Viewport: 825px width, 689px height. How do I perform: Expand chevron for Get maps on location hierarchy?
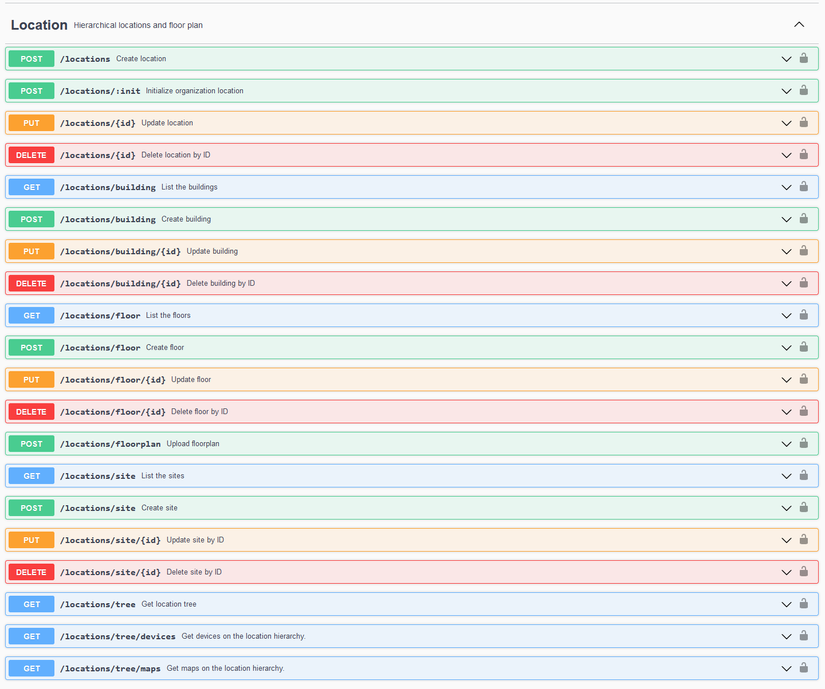786,668
